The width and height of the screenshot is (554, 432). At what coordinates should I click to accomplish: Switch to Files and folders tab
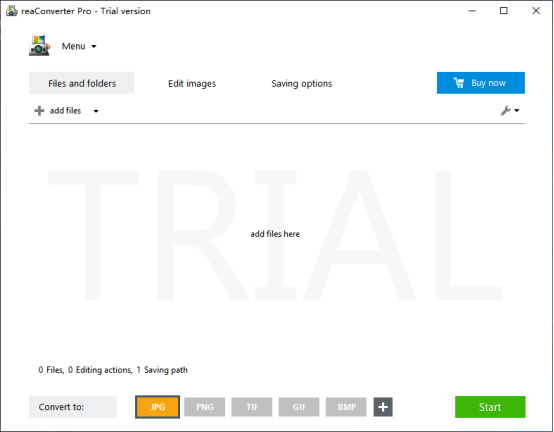[x=82, y=83]
